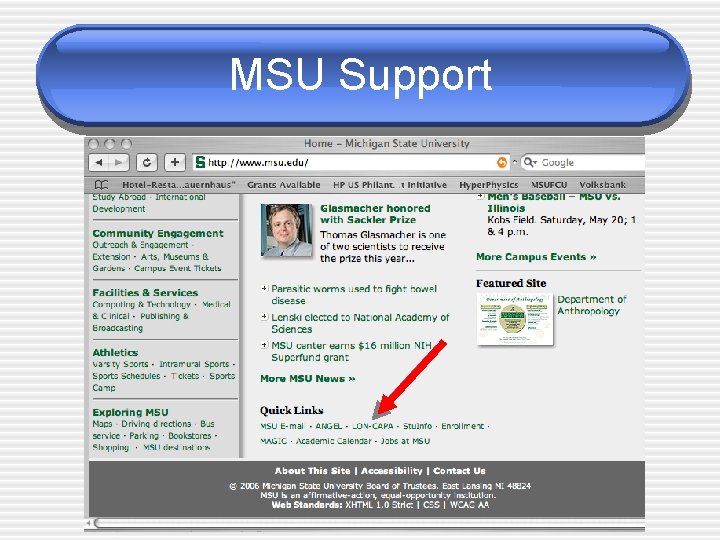Click the MSU green S site icon
This screenshot has height=540, width=720.
coord(200,162)
